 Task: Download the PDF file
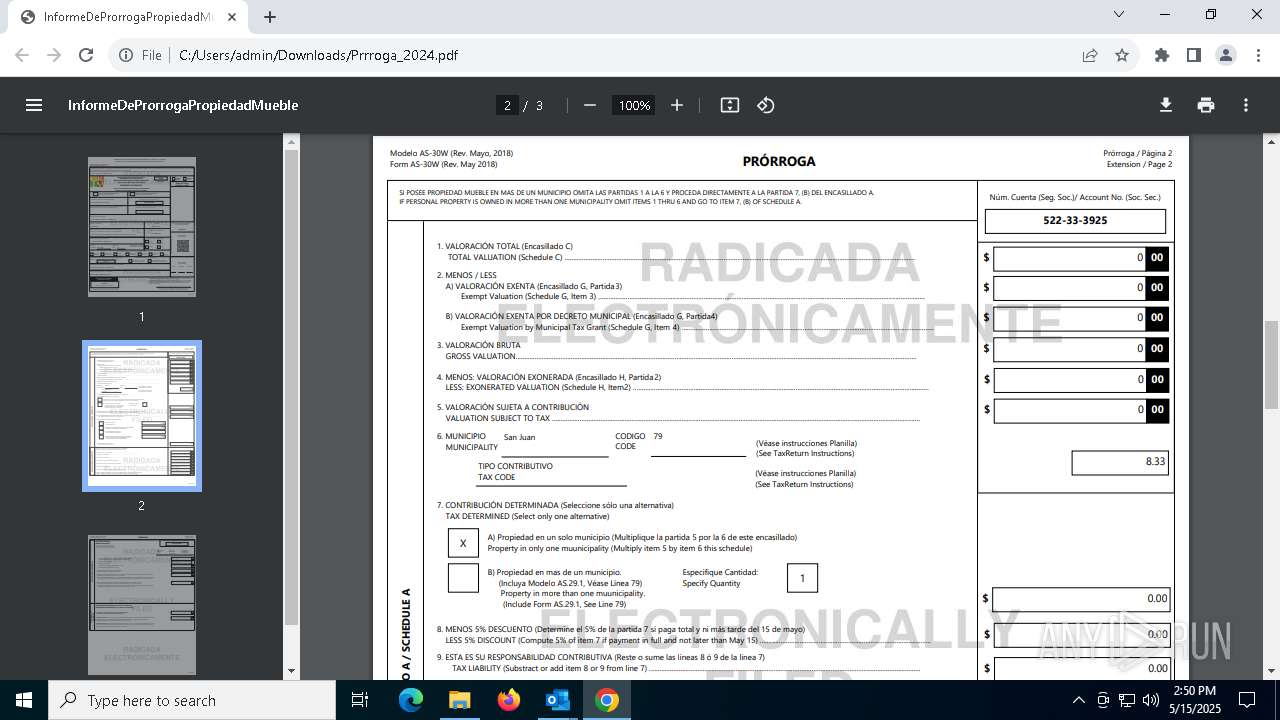(x=1165, y=105)
